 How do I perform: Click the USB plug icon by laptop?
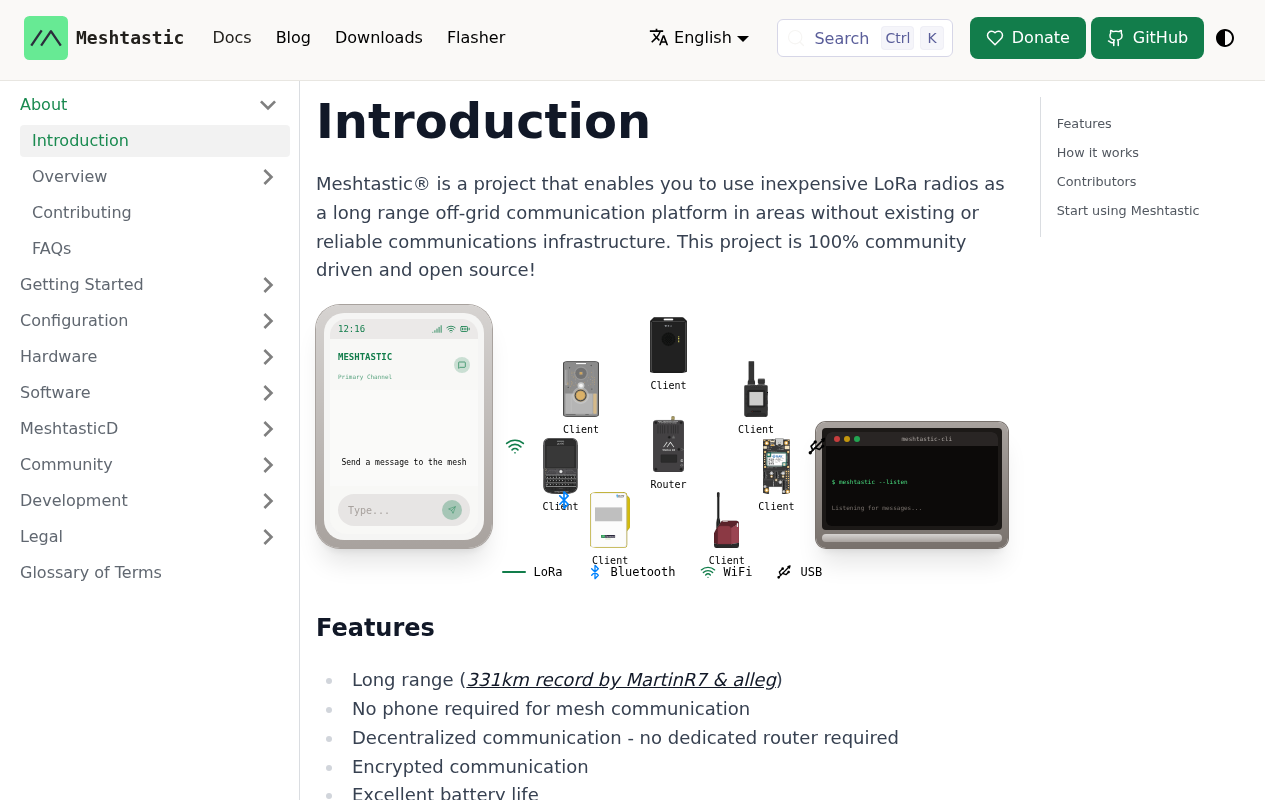click(817, 446)
